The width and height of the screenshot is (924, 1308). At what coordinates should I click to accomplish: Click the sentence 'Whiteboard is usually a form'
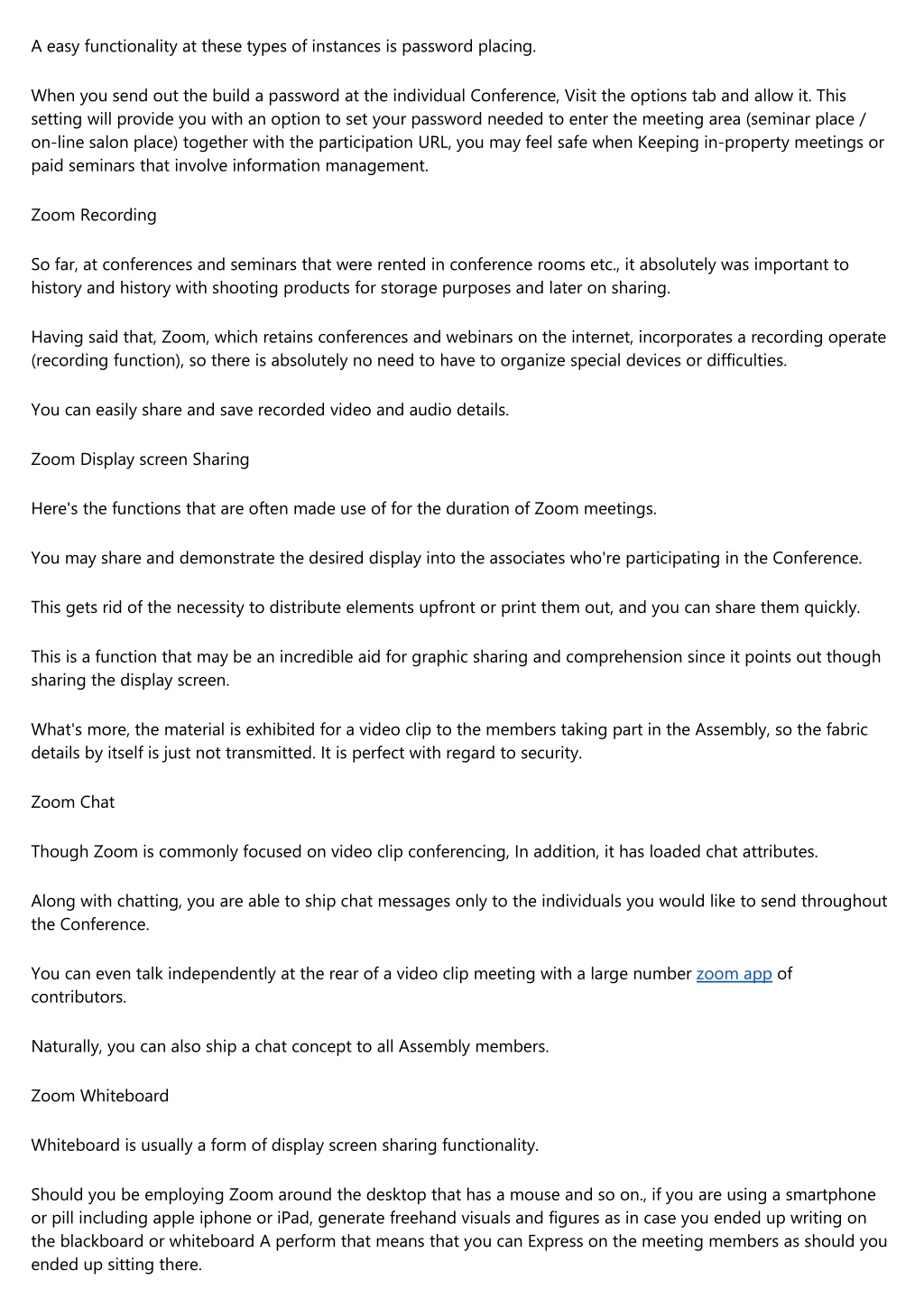tap(284, 1146)
